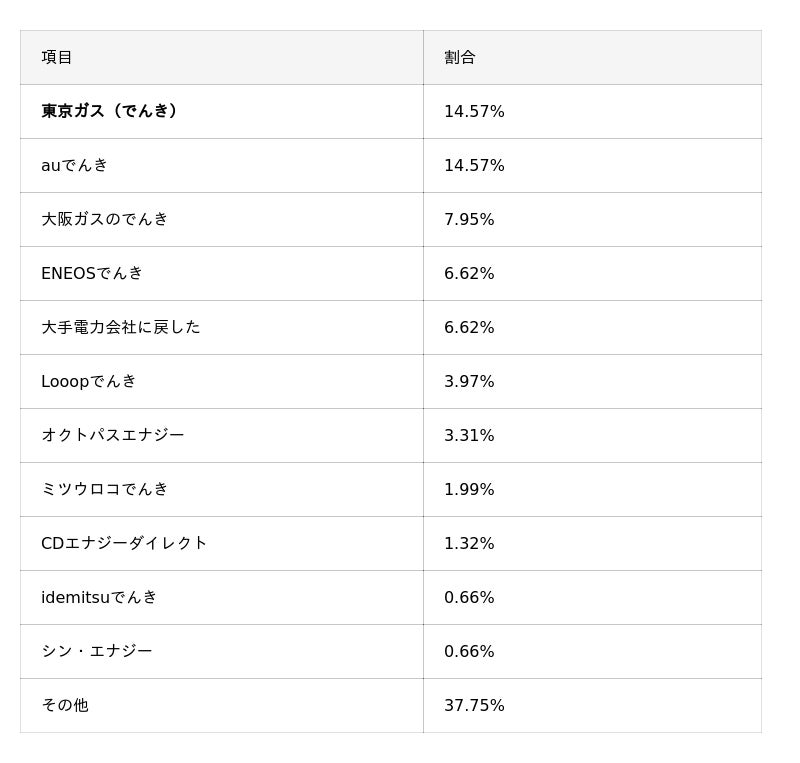This screenshot has width=800, height=763.
Task: Click the CDエナジーダイレクト cell
Action: (124, 543)
